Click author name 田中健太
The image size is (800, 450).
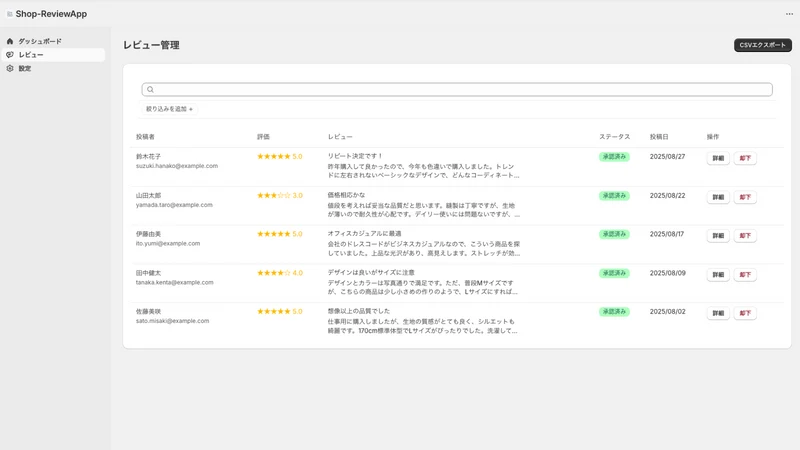[x=148, y=273]
